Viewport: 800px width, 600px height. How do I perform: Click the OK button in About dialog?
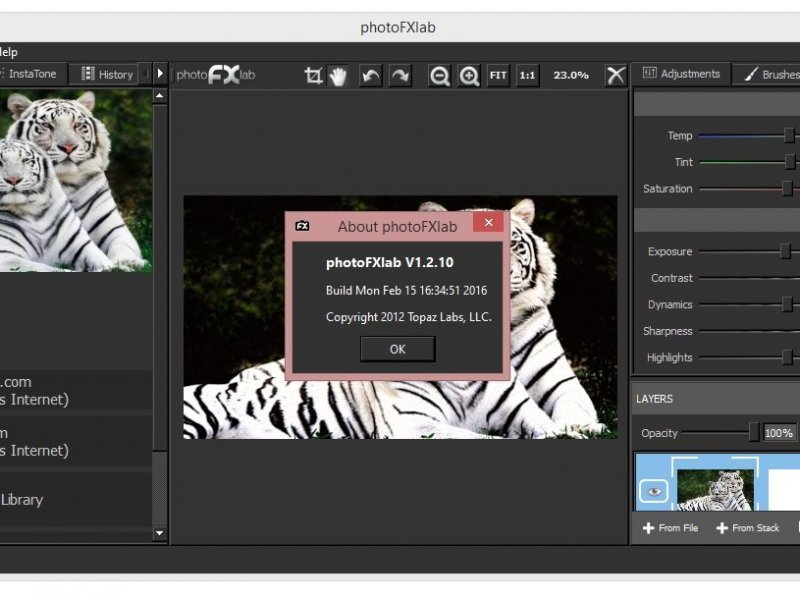(397, 349)
